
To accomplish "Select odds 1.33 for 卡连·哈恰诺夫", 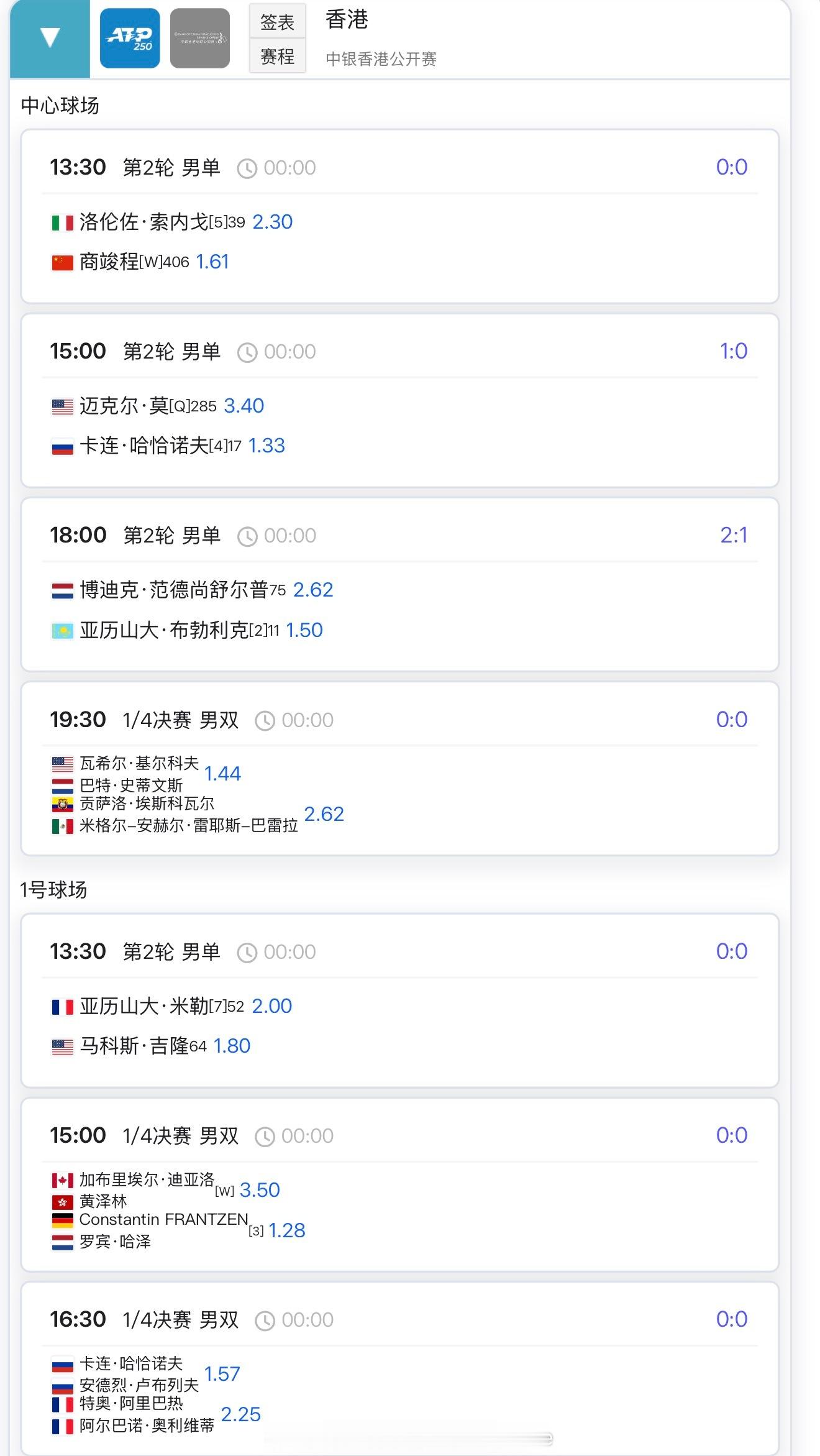I will point(266,446).
